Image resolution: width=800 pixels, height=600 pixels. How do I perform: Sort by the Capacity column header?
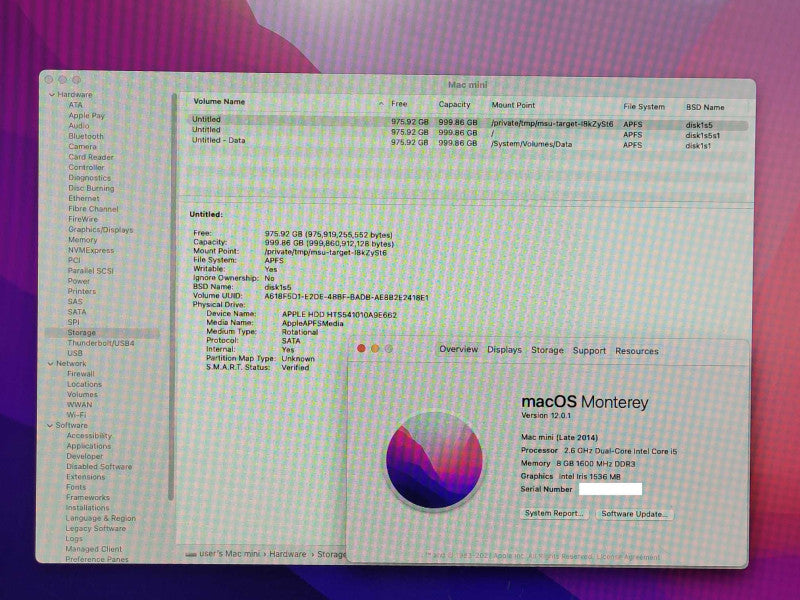point(454,104)
